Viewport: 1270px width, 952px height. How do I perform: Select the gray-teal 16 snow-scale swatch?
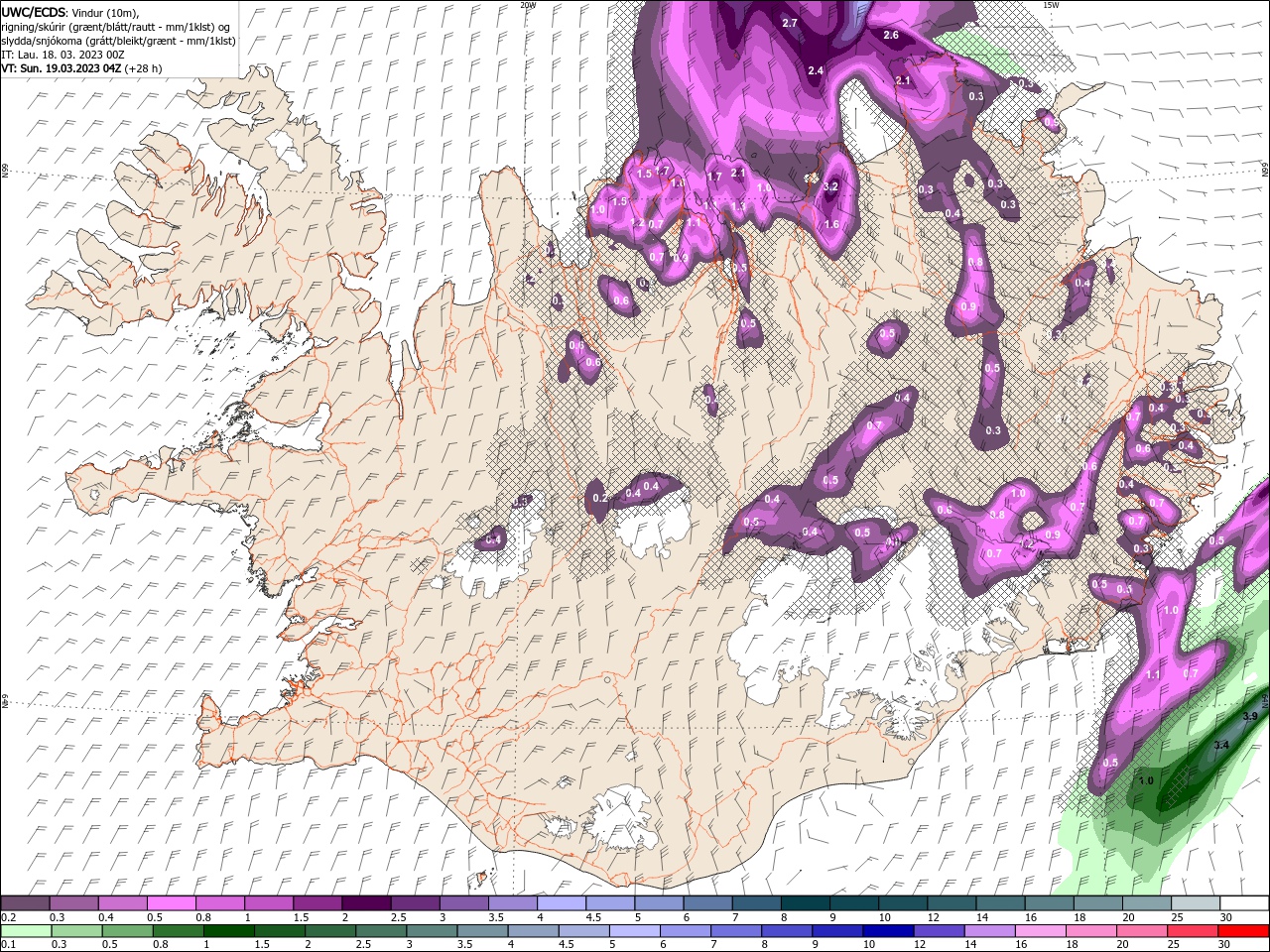pyautogui.click(x=1049, y=903)
